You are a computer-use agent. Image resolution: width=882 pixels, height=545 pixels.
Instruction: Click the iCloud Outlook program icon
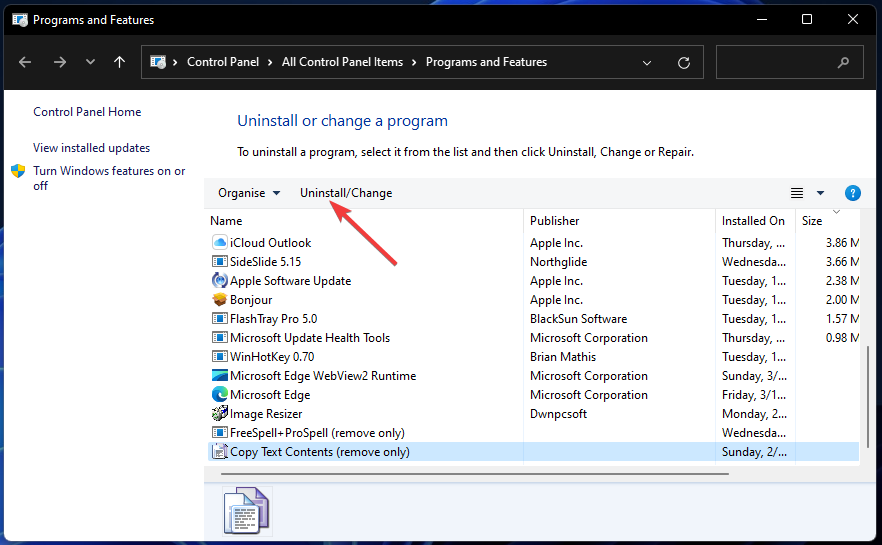pos(220,243)
